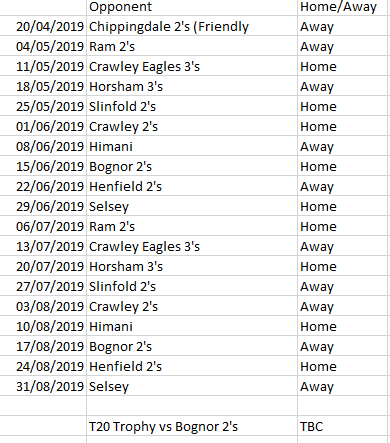Select the 31/08/2019 Selsey cell
This screenshot has width=390, height=443.
tap(192, 386)
